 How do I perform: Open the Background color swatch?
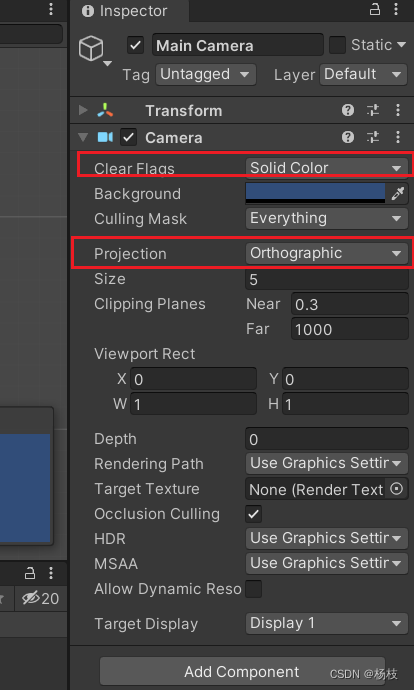pyautogui.click(x=315, y=193)
